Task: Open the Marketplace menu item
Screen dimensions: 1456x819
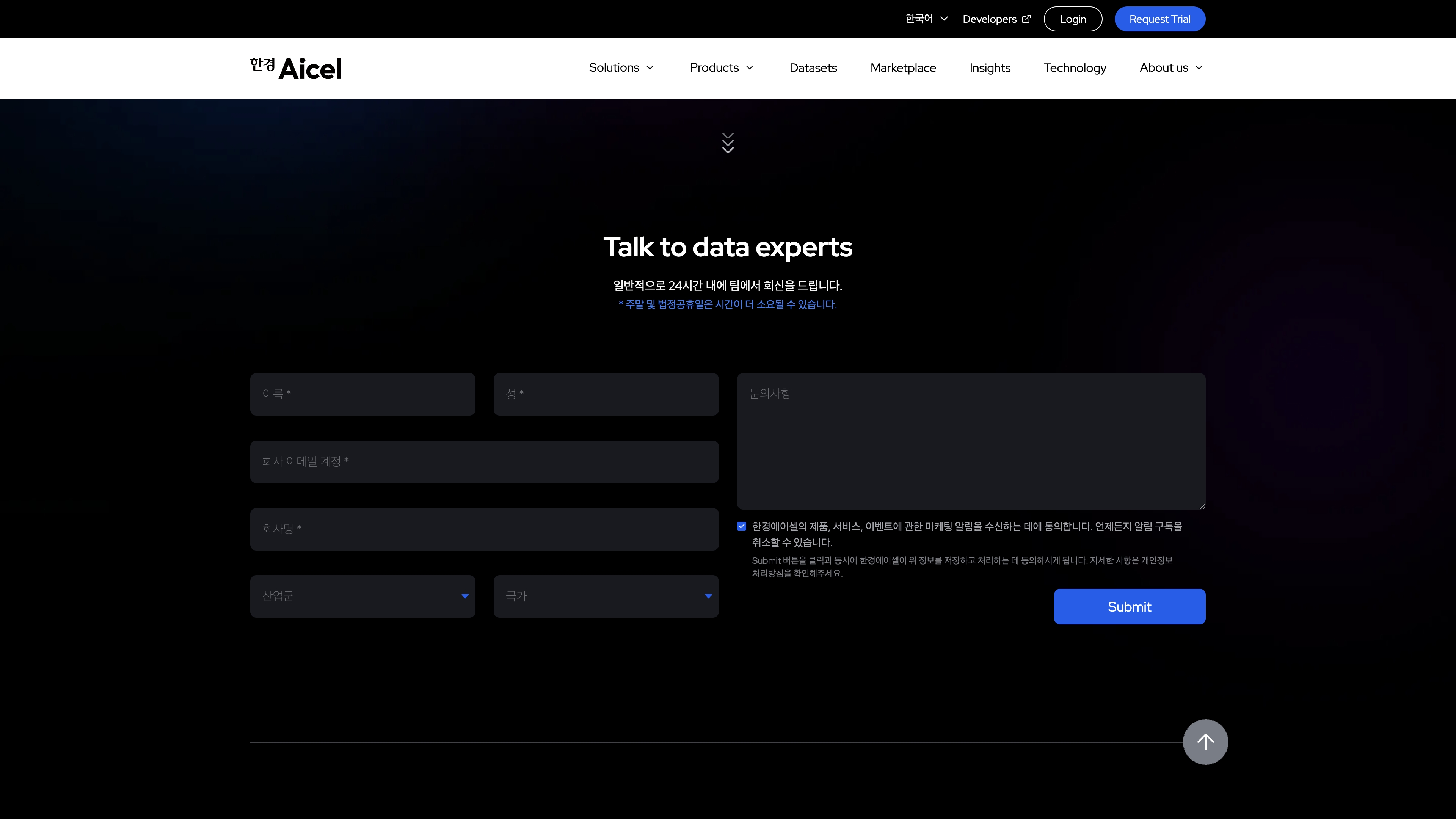Action: [x=903, y=68]
